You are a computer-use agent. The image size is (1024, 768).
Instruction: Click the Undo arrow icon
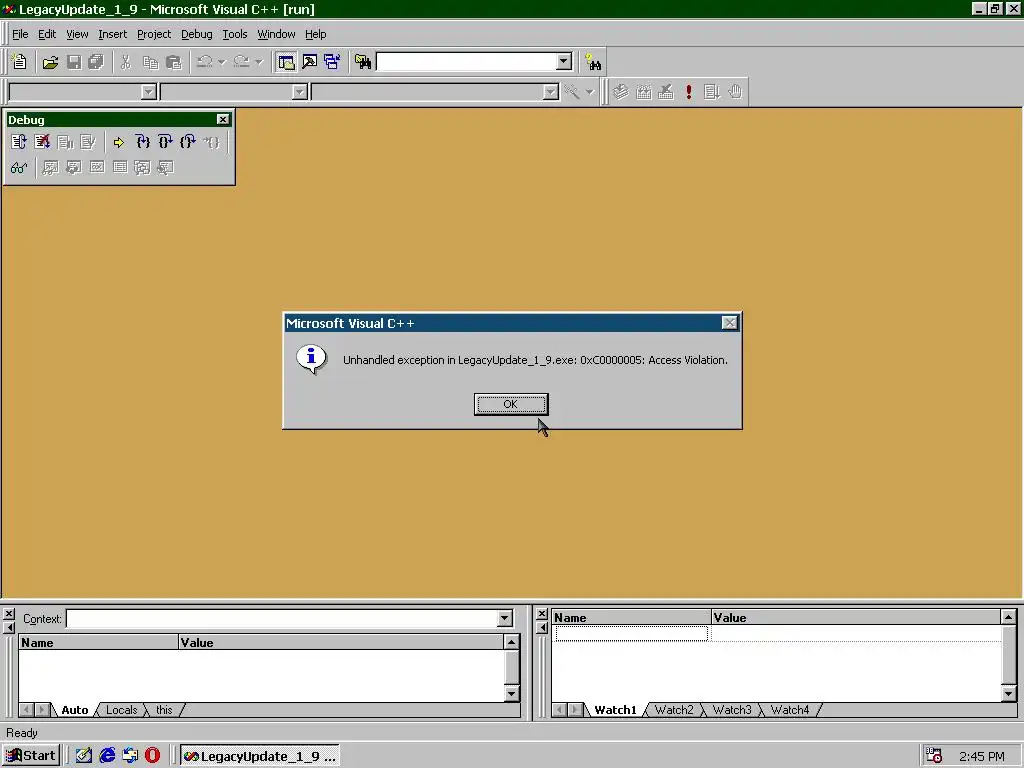(204, 62)
